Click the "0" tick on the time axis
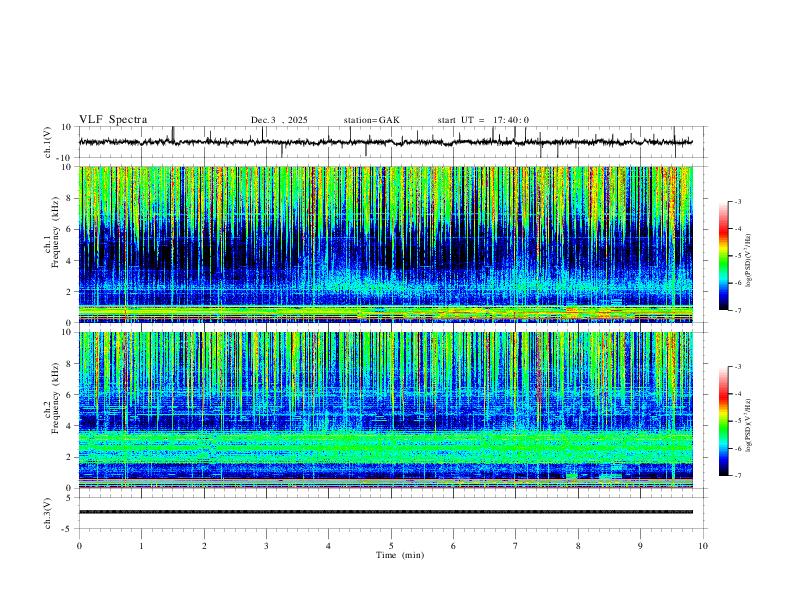This screenshot has height=612, width=792. (79, 546)
